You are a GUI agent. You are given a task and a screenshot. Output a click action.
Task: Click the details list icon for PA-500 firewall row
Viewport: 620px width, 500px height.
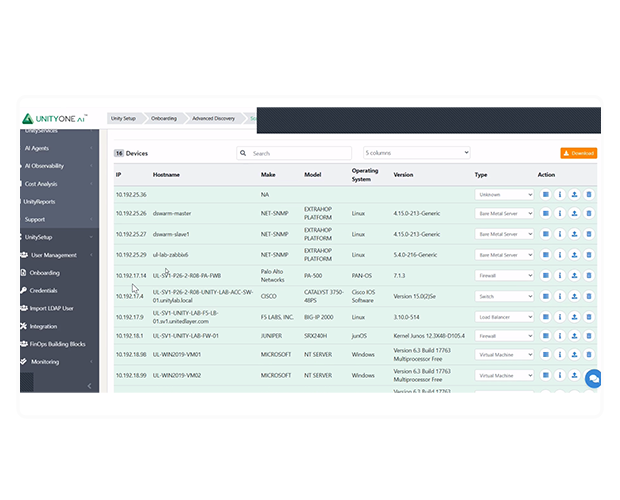click(x=546, y=275)
